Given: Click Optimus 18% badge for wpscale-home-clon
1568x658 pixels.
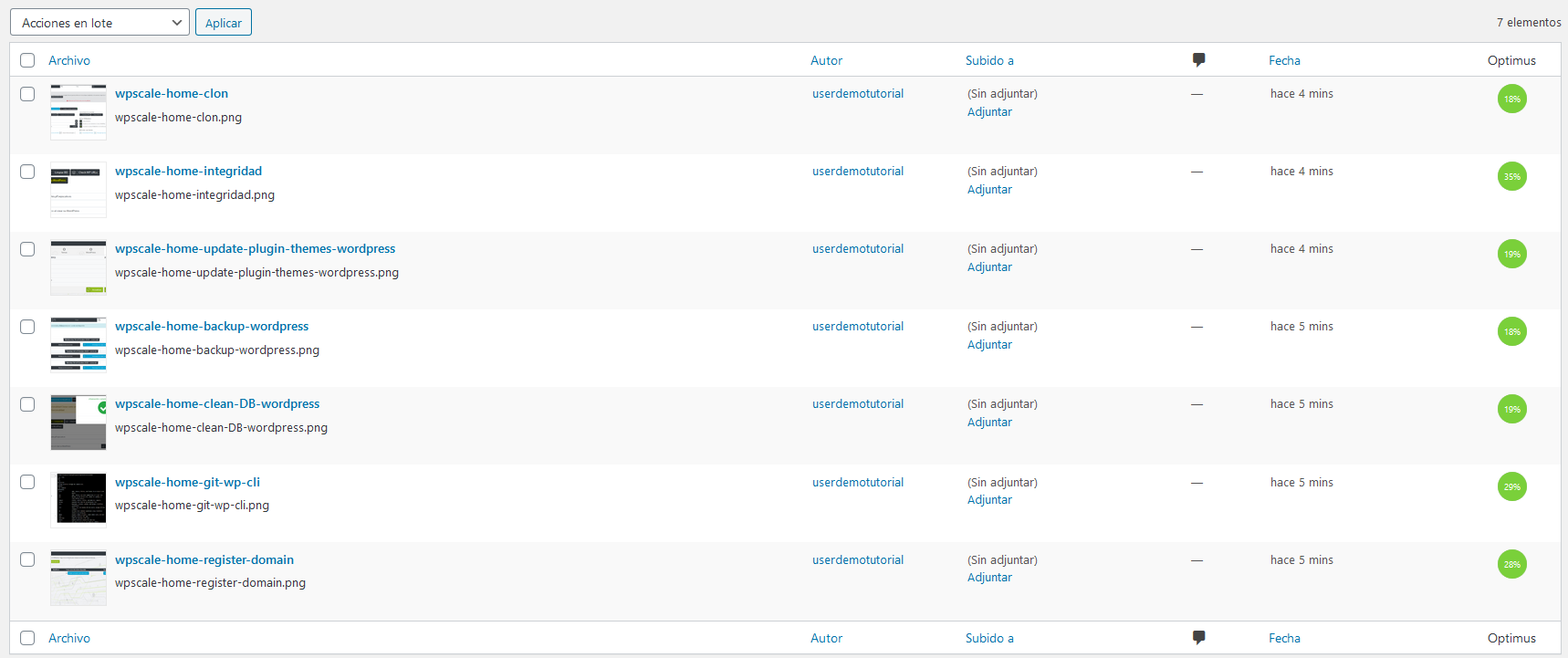Looking at the screenshot, I should [1511, 99].
